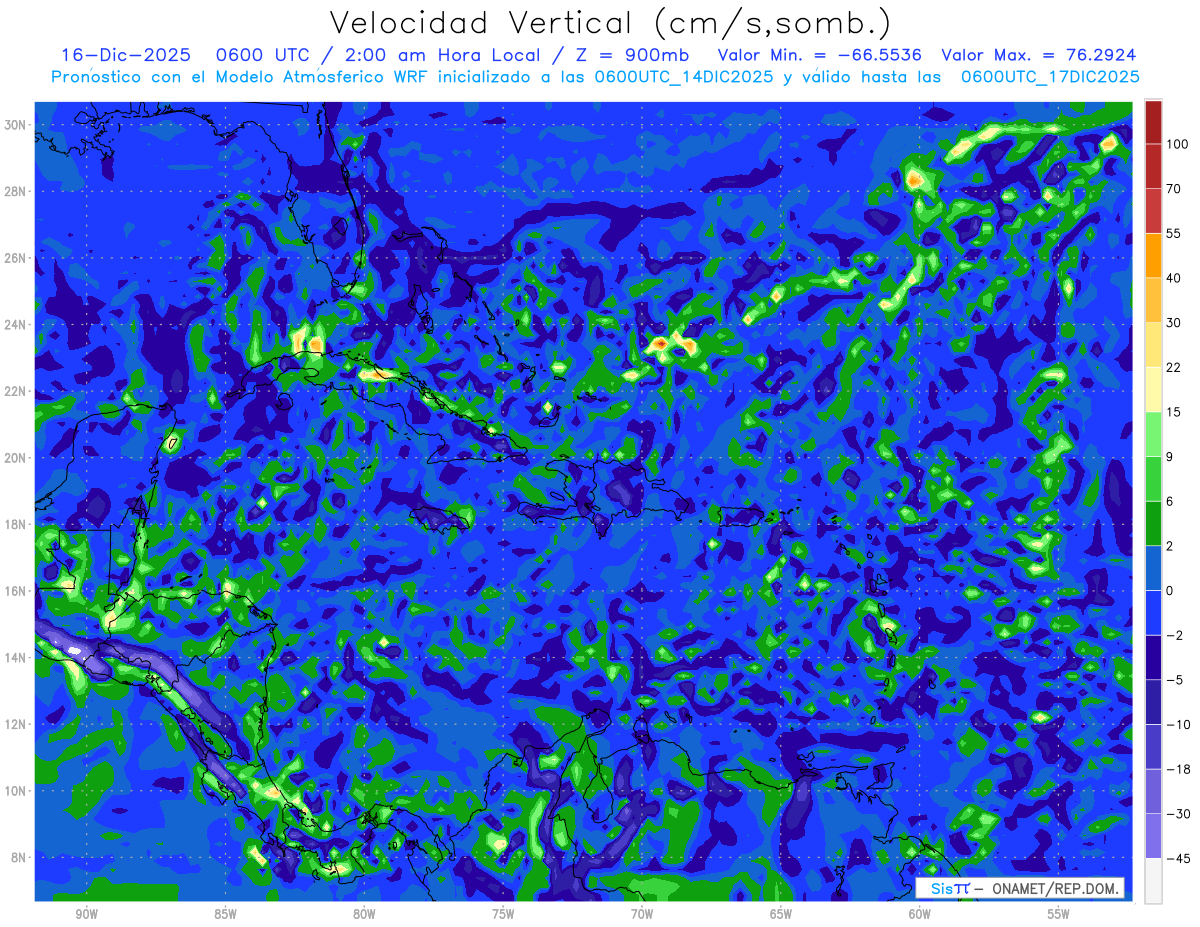Select the legend swatch between 55 and 70
Screen dimensions: 1200x927
(1153, 211)
